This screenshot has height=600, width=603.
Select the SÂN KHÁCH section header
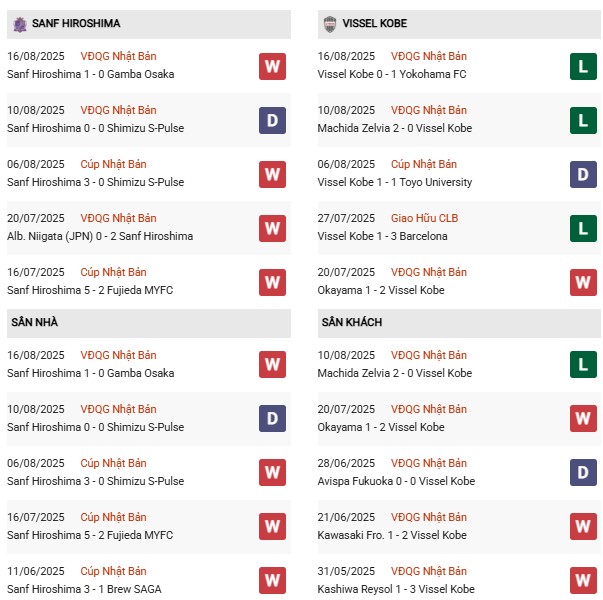click(x=351, y=323)
